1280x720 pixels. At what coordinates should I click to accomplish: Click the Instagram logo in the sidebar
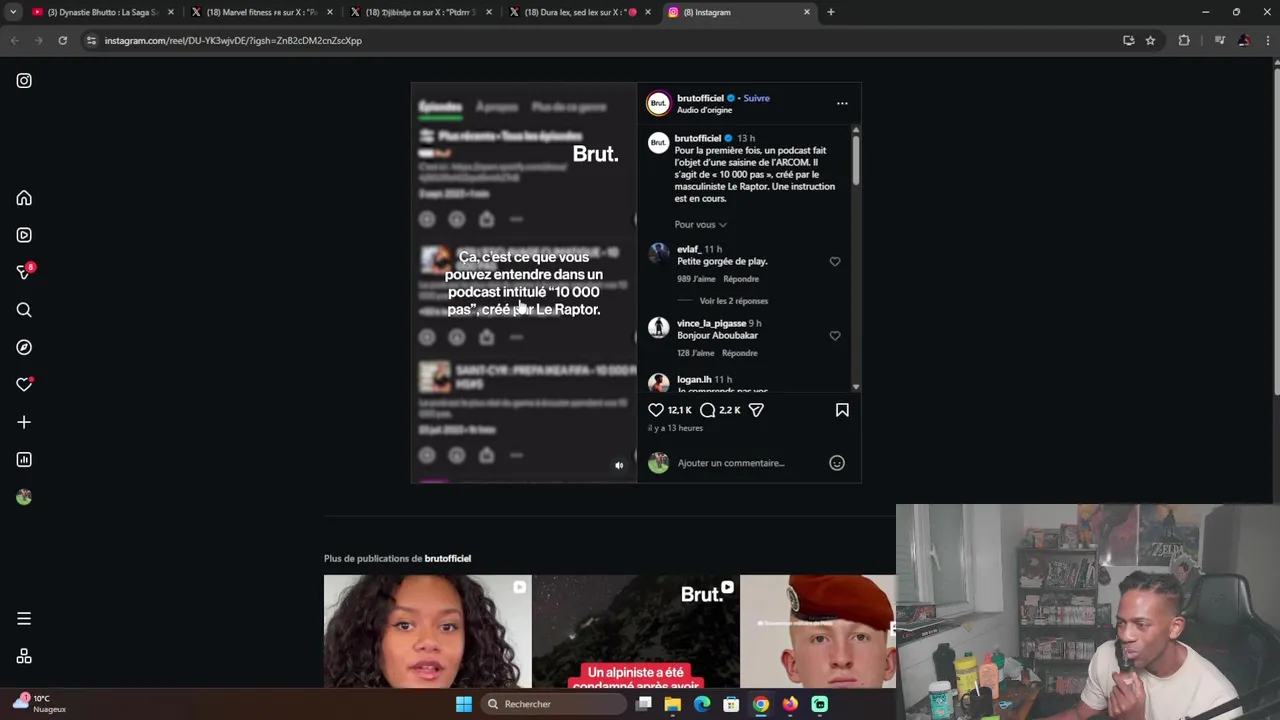point(24,81)
